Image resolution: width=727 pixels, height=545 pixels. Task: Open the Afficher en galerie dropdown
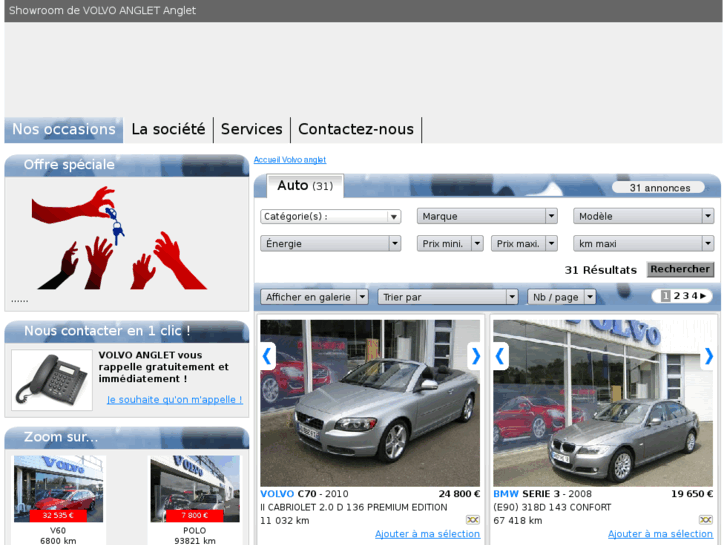point(314,297)
